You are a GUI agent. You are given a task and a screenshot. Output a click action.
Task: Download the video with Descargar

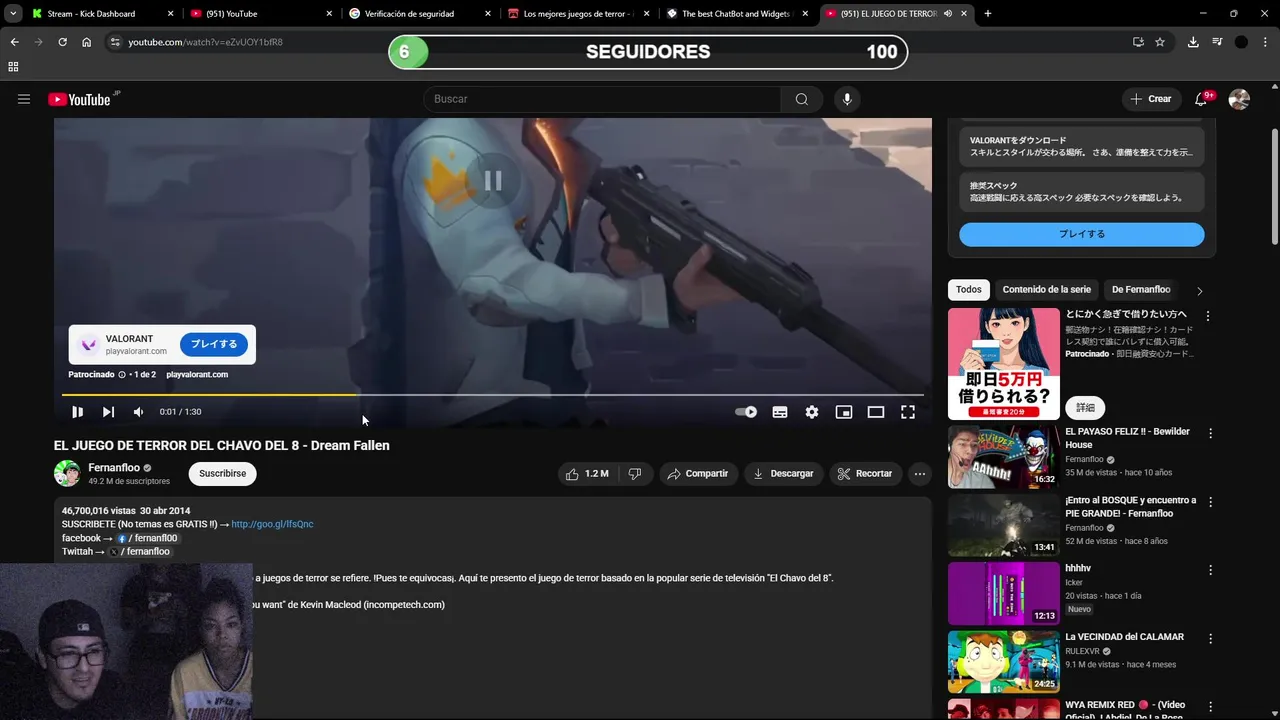click(784, 474)
